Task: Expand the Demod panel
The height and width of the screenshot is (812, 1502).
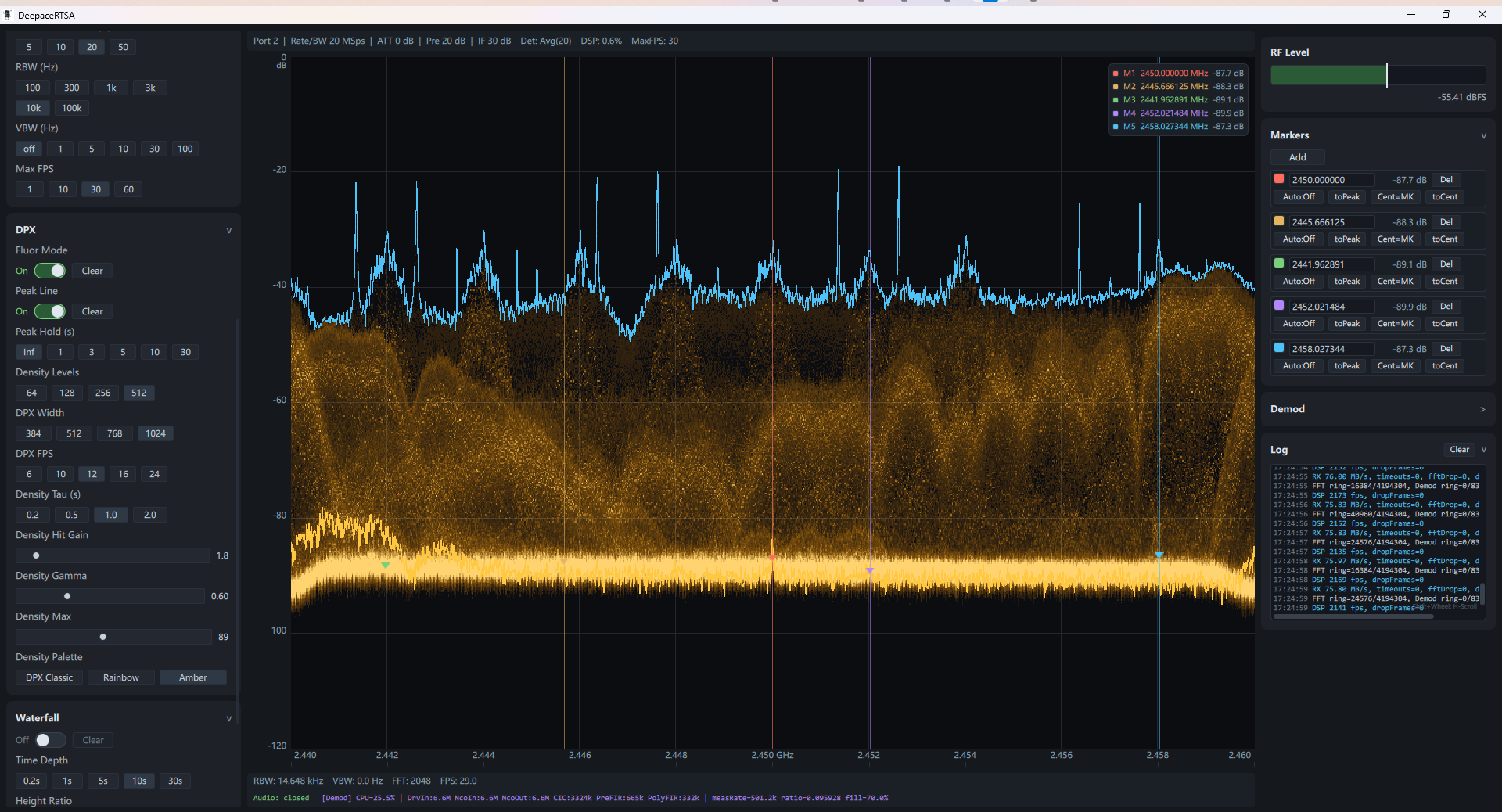Action: [x=1482, y=409]
